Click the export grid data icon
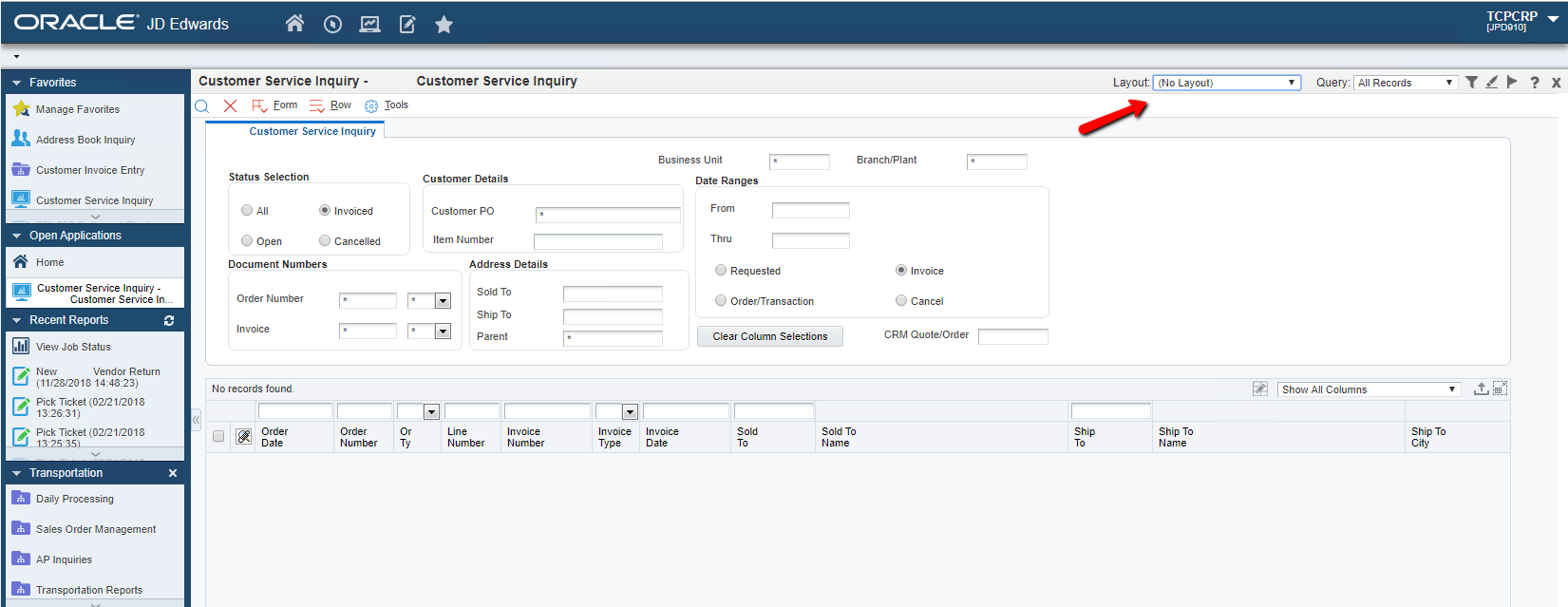The image size is (1568, 607). pos(1481,389)
